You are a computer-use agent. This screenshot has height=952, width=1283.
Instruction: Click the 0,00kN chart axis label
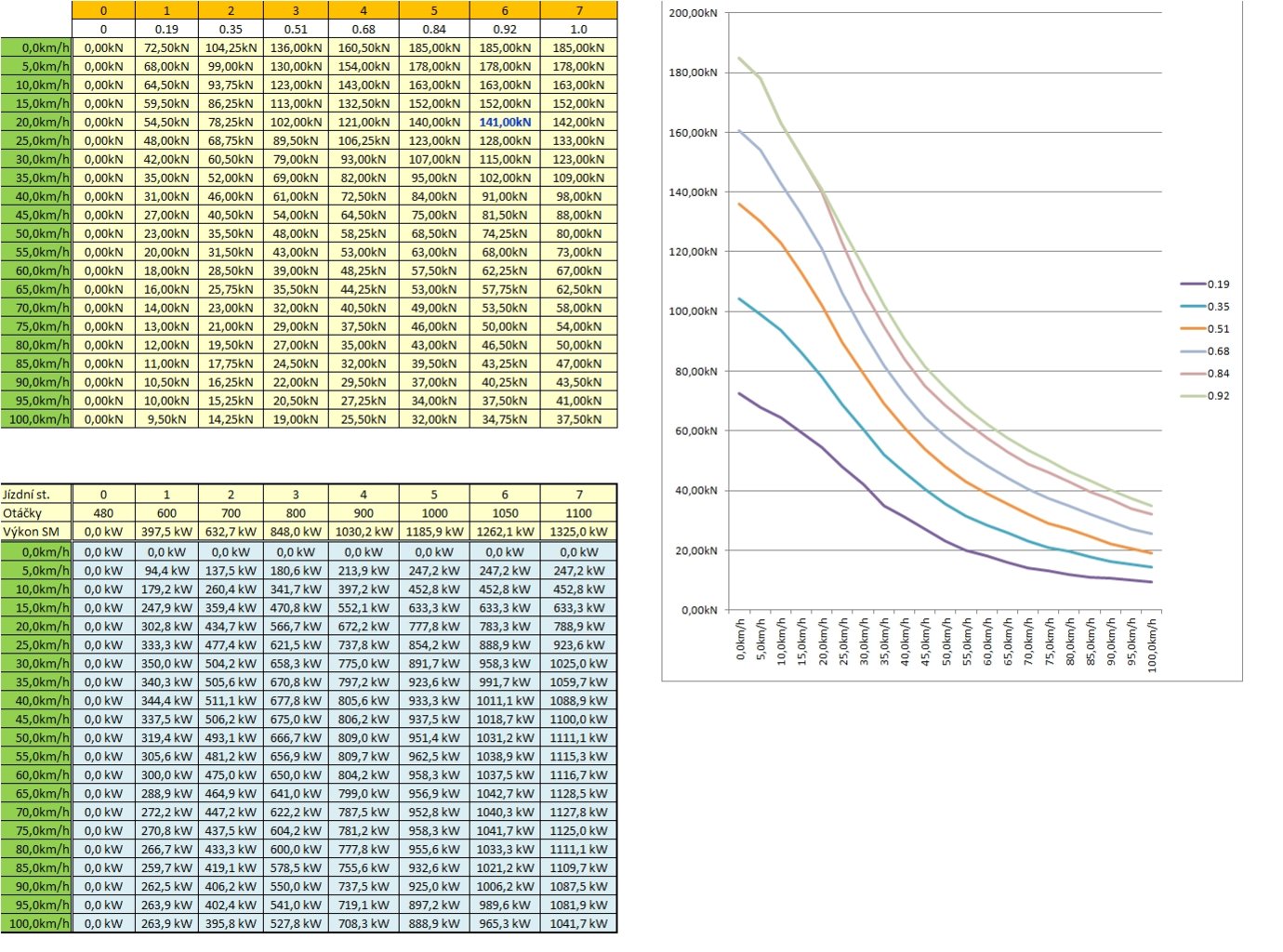(698, 610)
